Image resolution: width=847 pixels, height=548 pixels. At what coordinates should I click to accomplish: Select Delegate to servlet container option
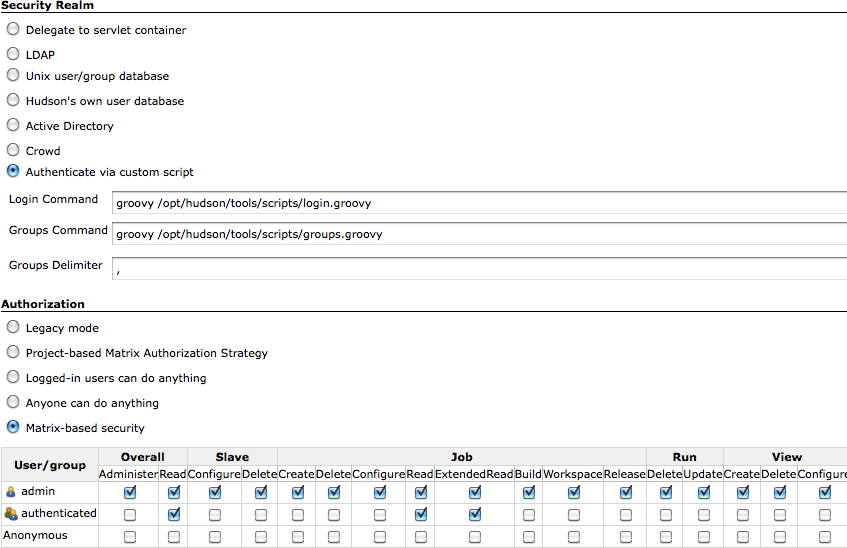(x=13, y=29)
